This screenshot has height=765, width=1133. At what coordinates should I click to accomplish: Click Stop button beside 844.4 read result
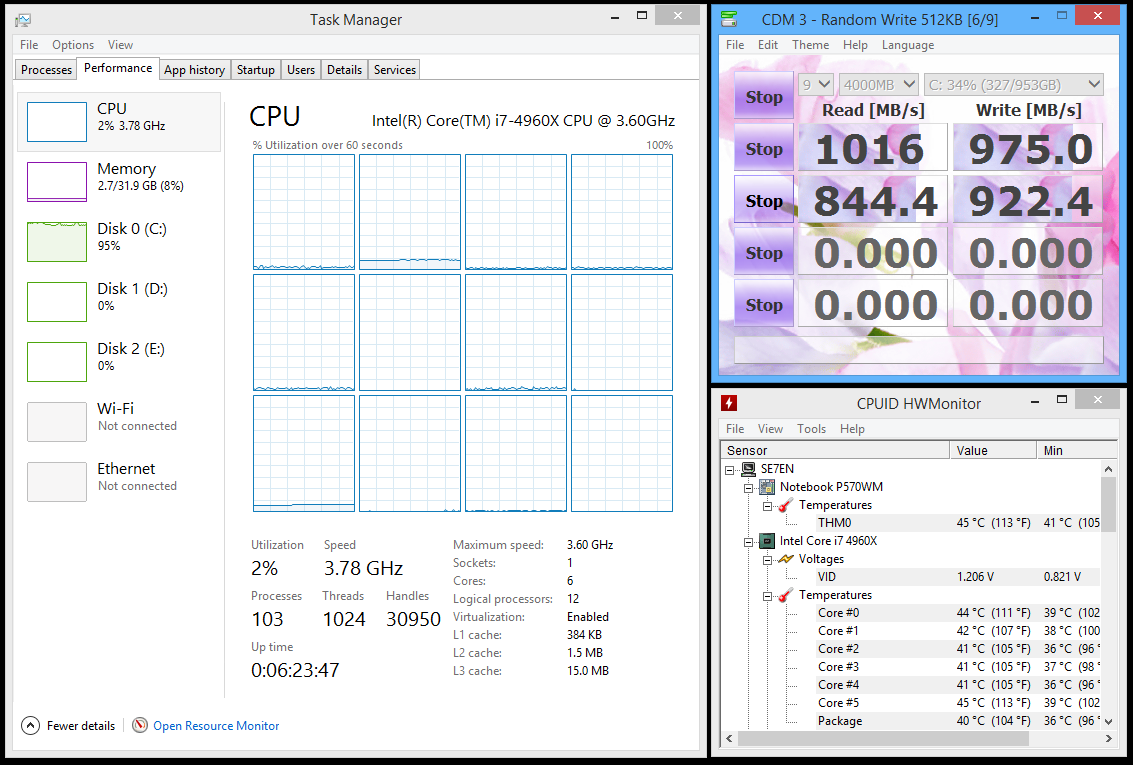tap(764, 200)
